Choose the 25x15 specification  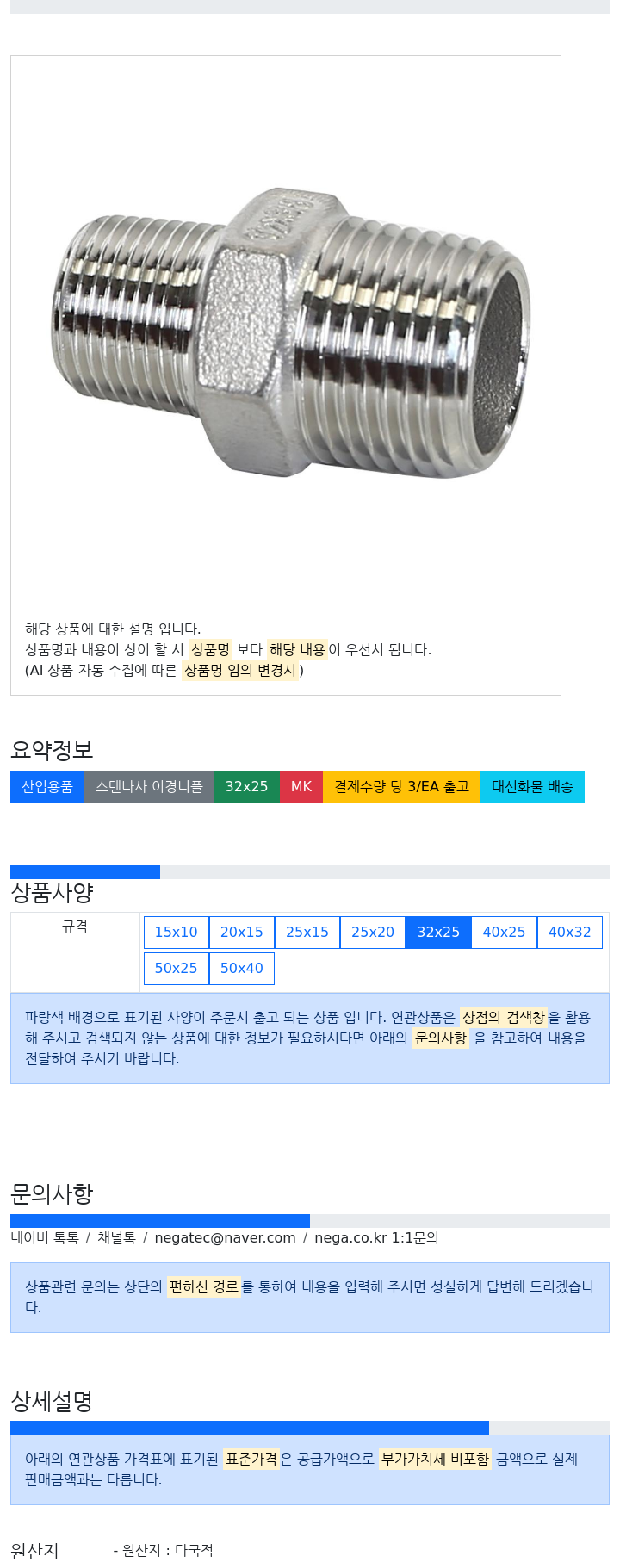click(307, 932)
